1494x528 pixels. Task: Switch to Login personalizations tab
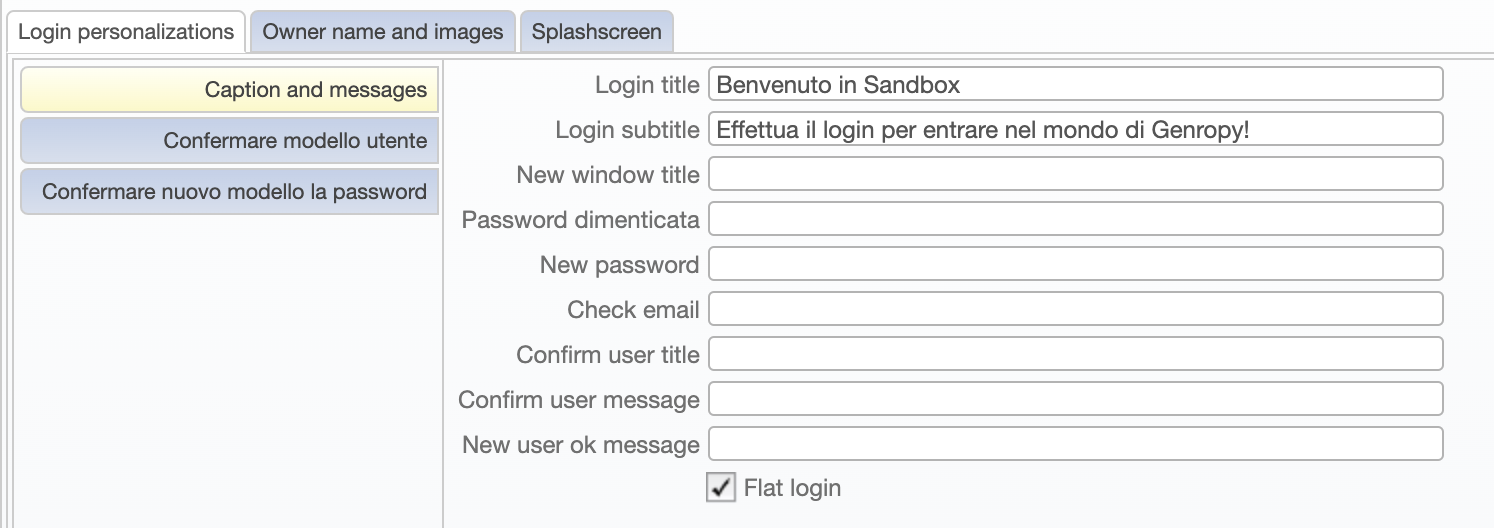click(126, 31)
